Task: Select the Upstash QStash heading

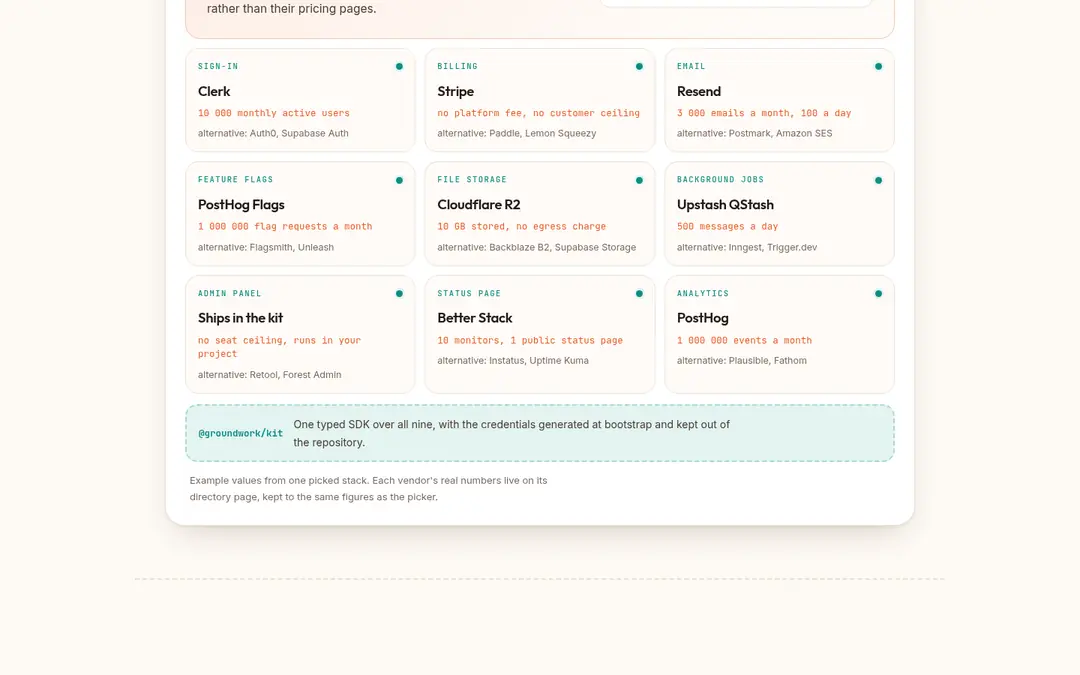Action: [725, 205]
